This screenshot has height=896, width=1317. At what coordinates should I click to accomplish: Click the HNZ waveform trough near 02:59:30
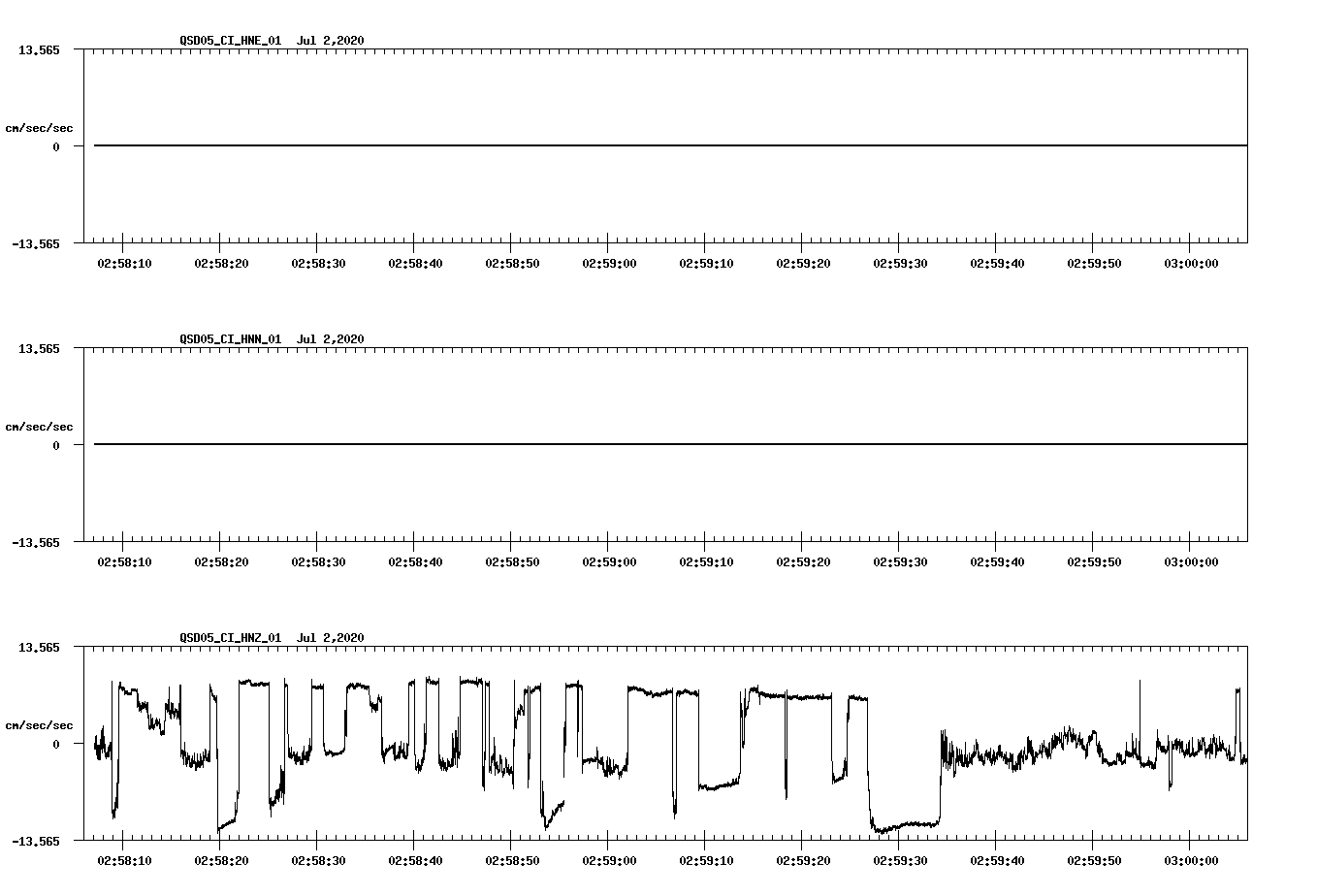point(905,826)
